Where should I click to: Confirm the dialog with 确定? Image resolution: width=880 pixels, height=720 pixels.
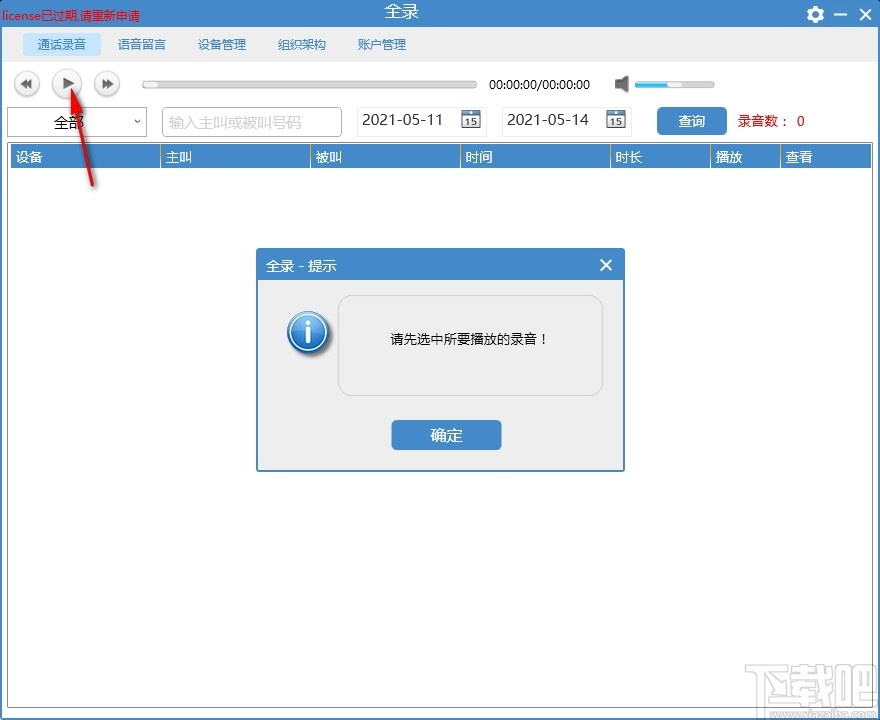point(446,435)
